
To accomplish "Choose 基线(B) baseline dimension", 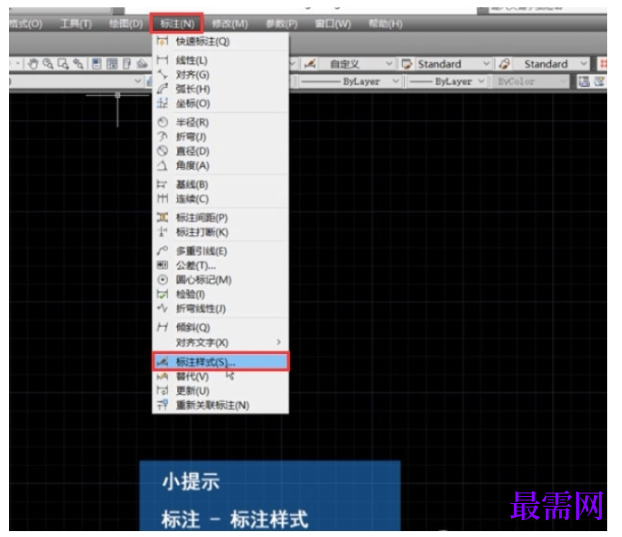I will 221,184.
